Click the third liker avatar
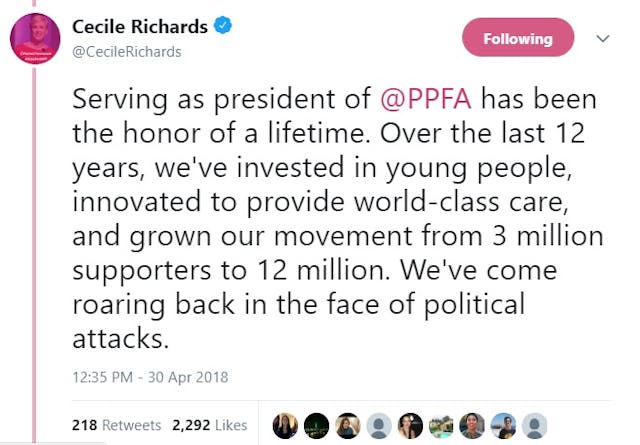Screen dimensions: 640x445 point(348,424)
